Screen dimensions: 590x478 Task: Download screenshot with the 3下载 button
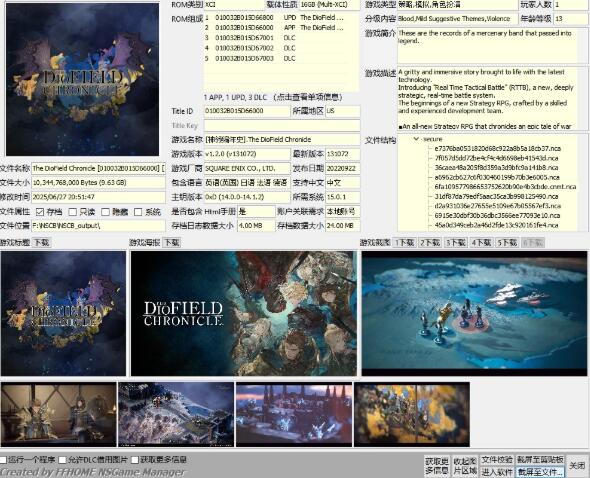(x=456, y=243)
